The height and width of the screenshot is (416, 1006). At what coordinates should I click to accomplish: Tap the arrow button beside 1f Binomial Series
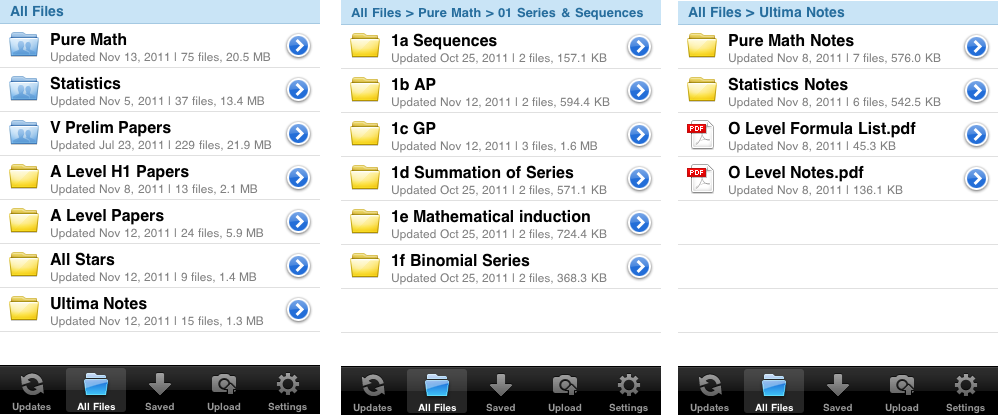point(639,267)
